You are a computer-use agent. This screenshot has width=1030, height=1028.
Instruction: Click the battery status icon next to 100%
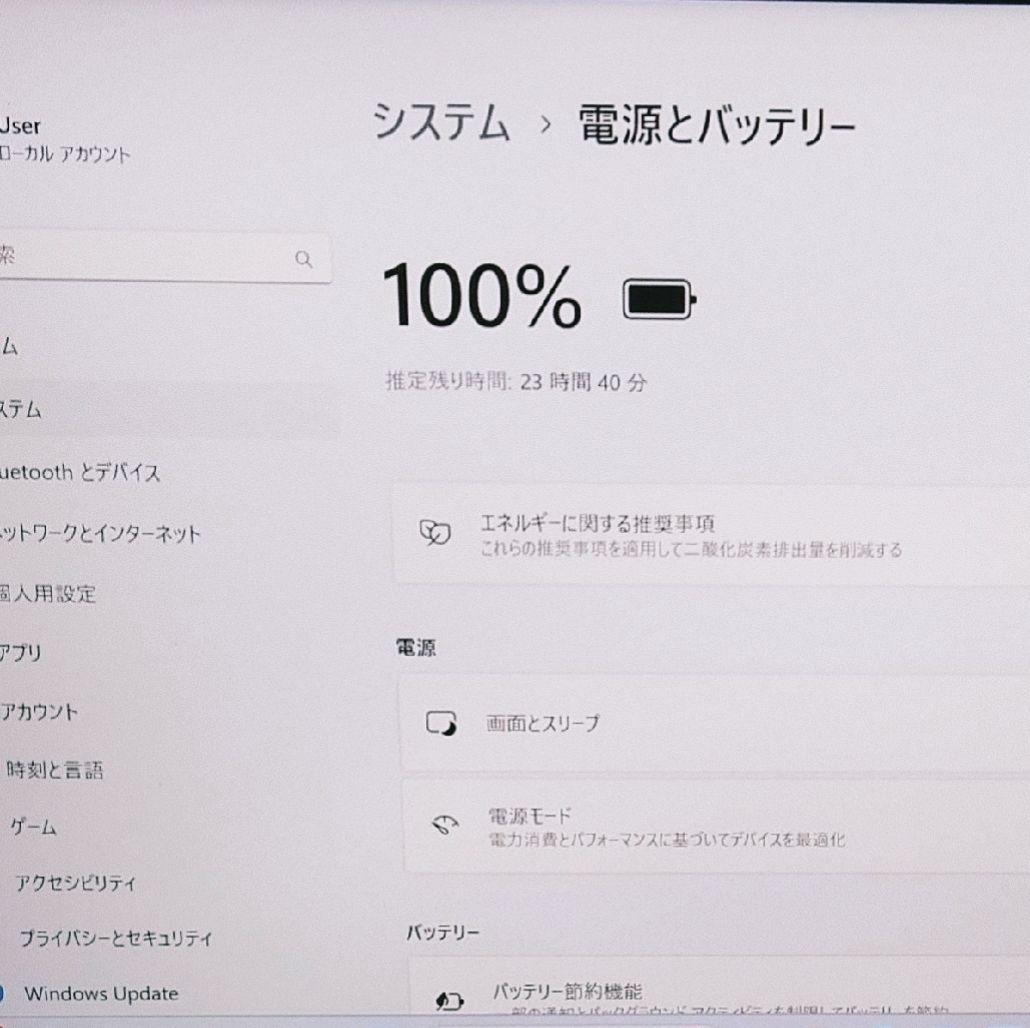pos(659,298)
